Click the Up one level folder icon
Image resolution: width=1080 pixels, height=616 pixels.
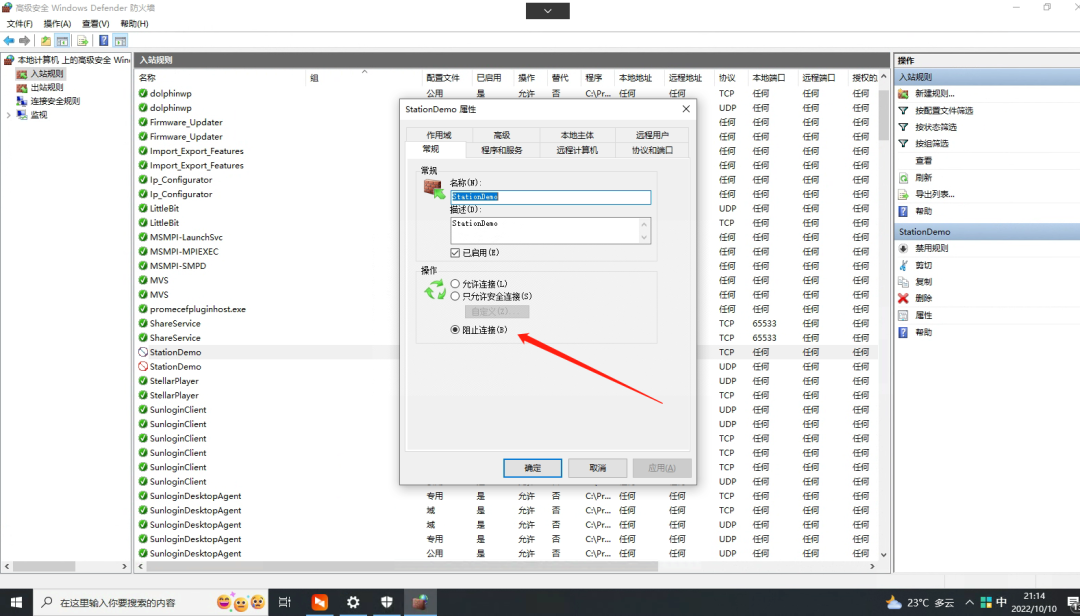(x=45, y=41)
